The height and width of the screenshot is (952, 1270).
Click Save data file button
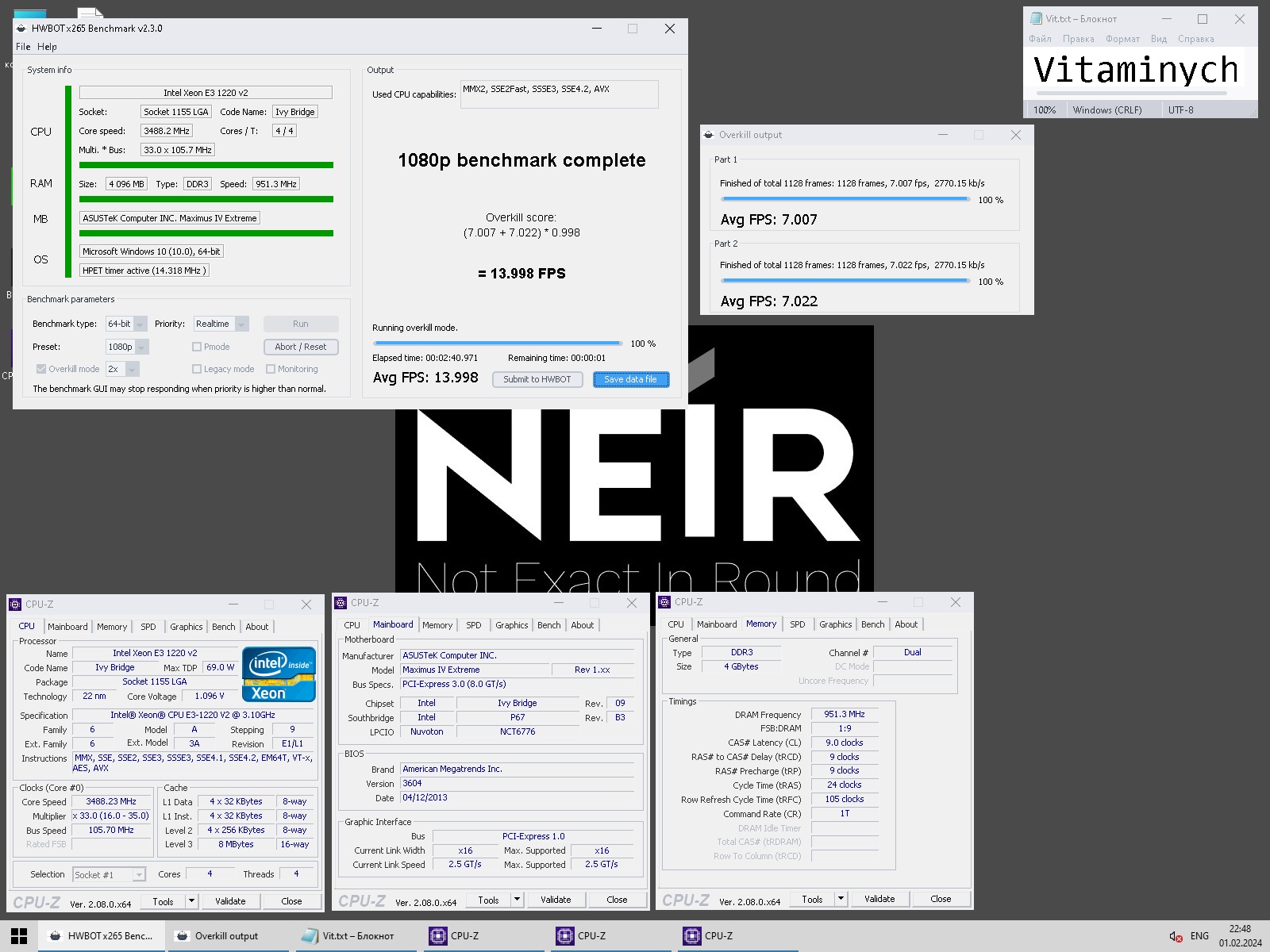click(631, 379)
